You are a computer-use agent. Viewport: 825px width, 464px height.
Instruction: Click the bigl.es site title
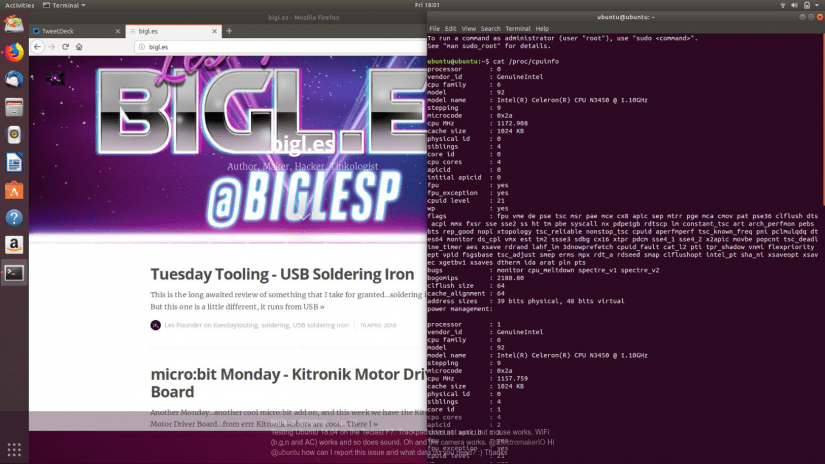[x=303, y=144]
